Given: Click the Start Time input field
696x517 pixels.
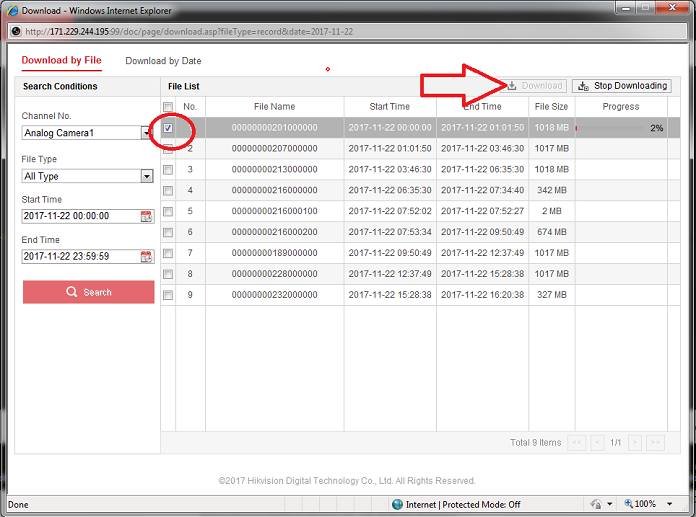Looking at the screenshot, I should 80,216.
